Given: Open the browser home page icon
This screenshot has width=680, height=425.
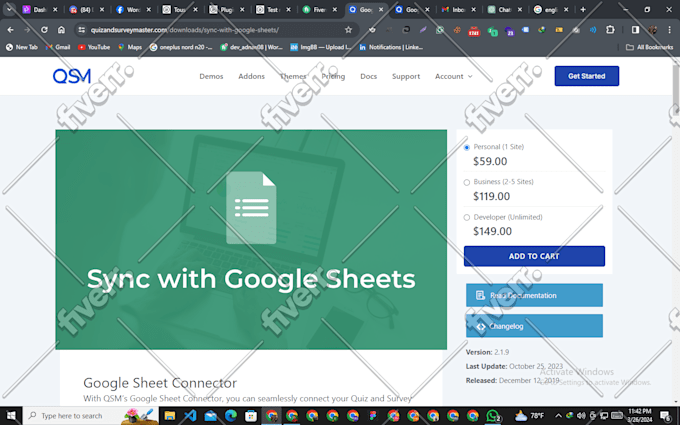Looking at the screenshot, I should (x=61, y=29).
